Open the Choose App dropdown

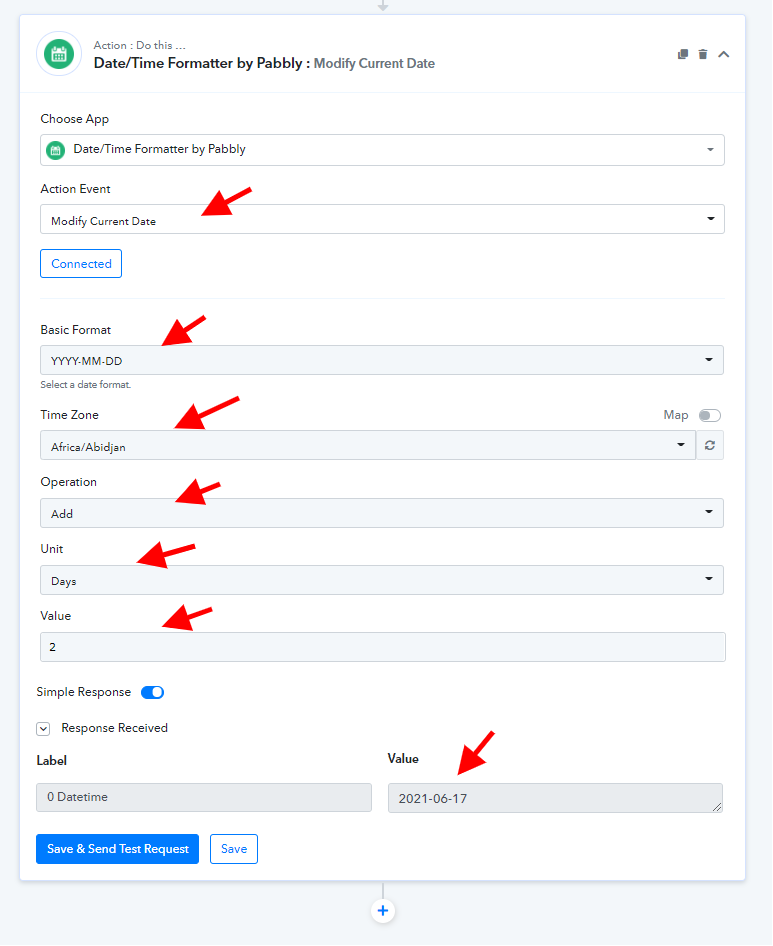pos(382,150)
